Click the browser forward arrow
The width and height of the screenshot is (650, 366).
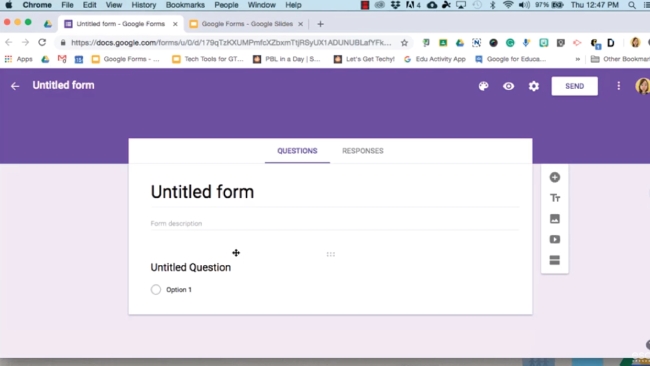click(25, 42)
